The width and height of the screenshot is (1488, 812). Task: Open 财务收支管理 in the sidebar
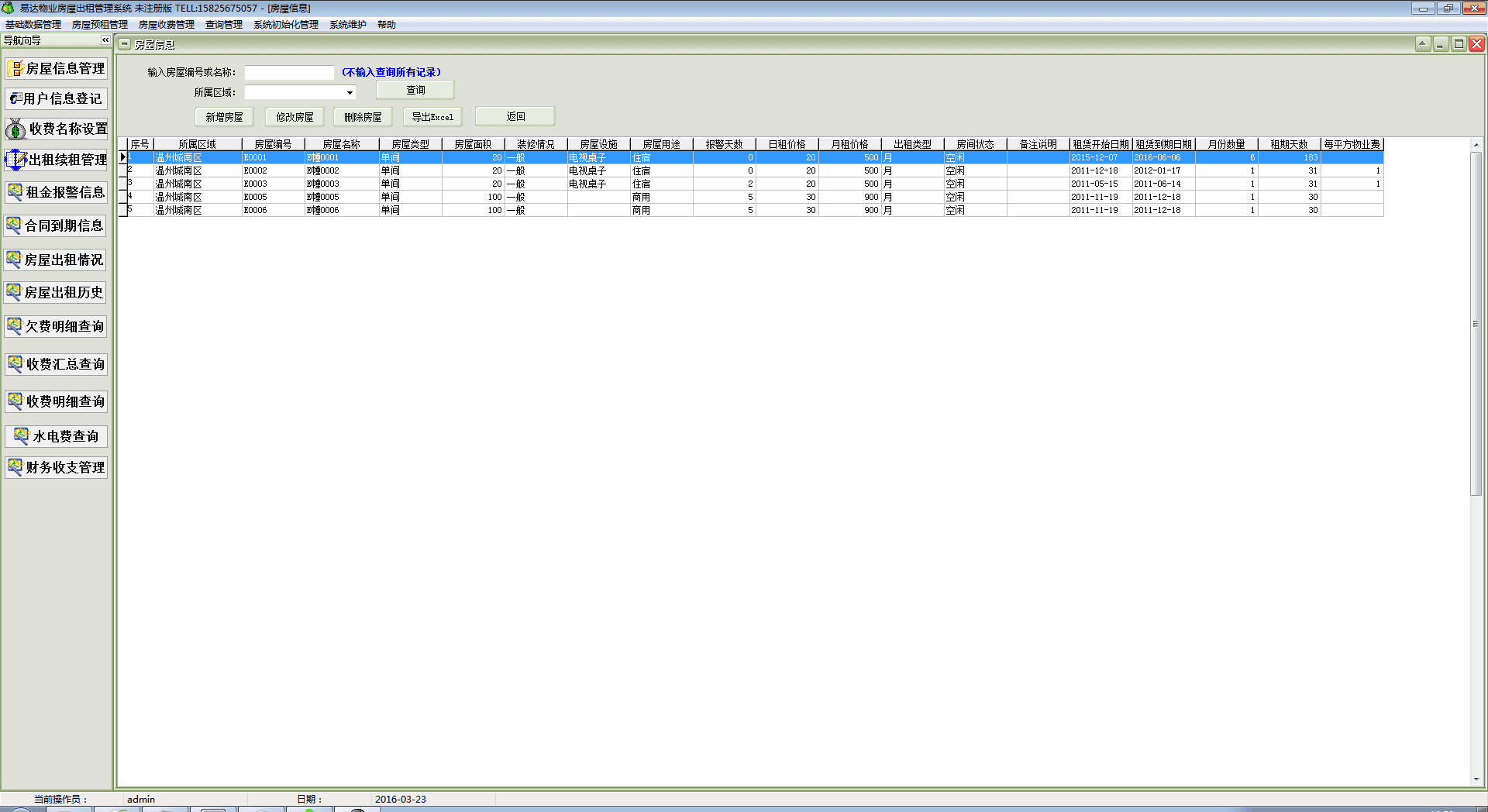(x=56, y=467)
